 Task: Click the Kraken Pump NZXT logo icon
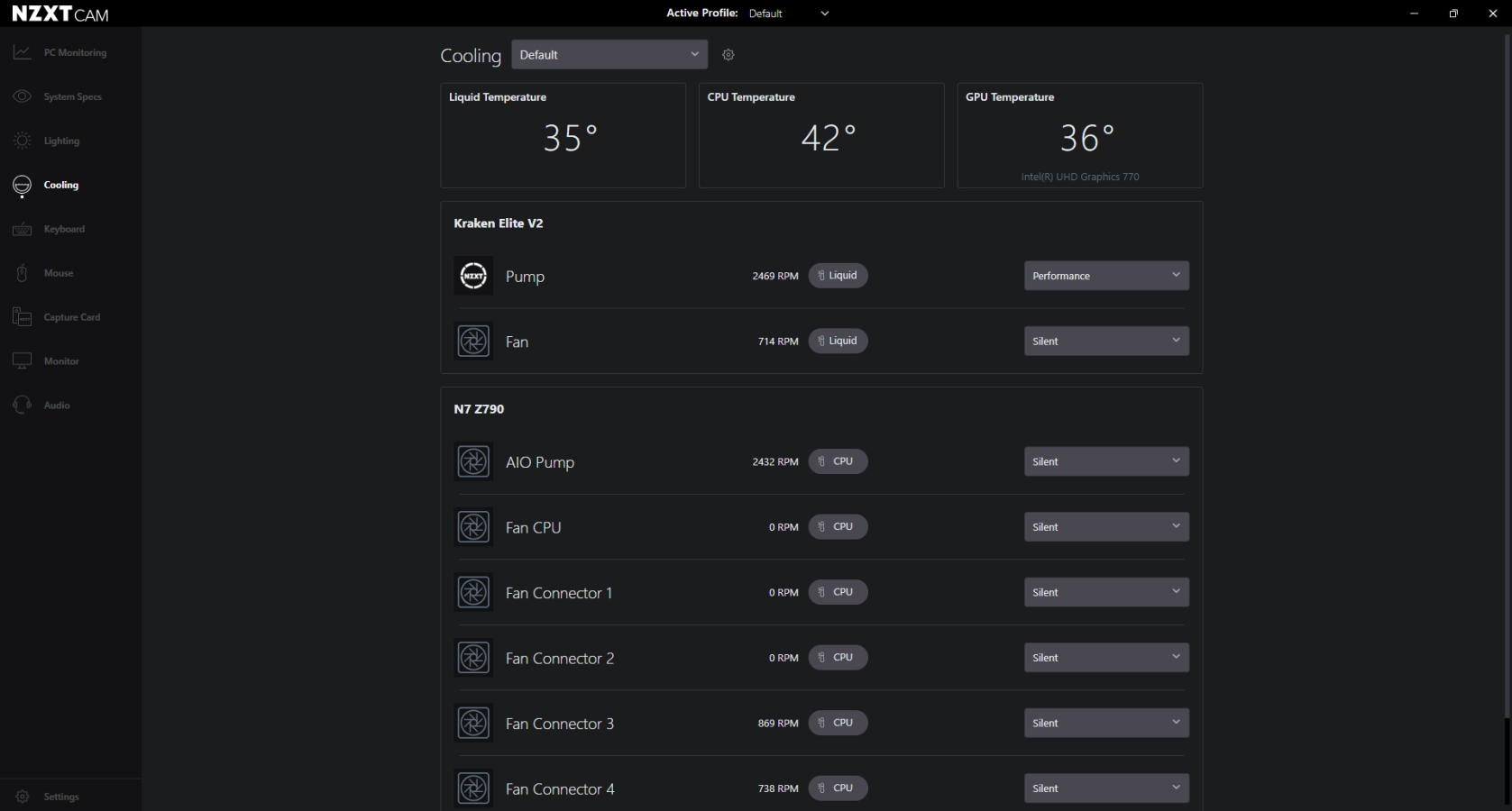coord(473,276)
